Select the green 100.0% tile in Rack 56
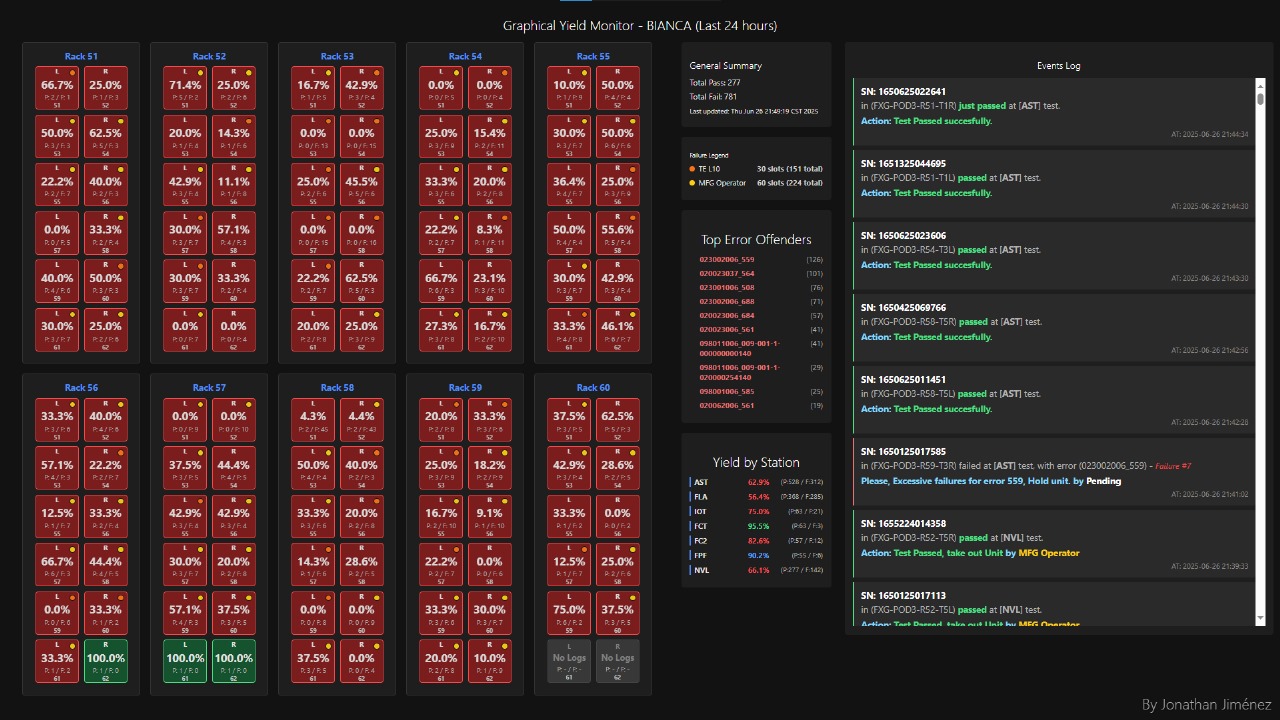This screenshot has width=1280, height=720. [106, 661]
